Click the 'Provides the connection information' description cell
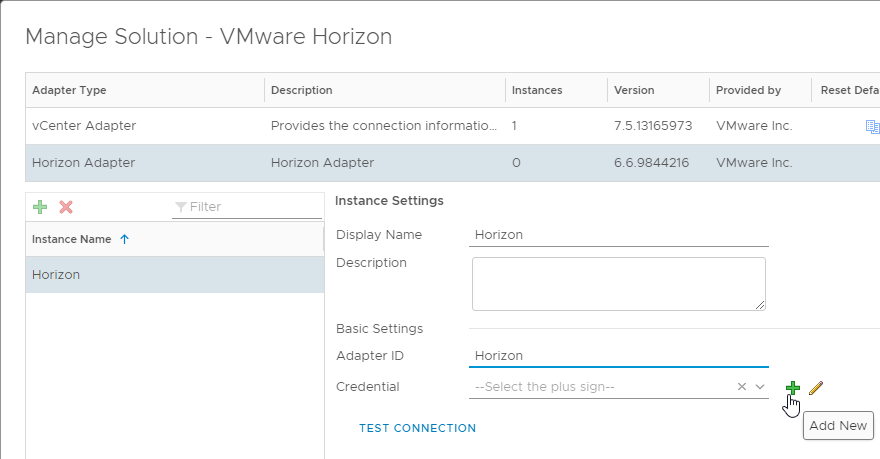The height and width of the screenshot is (459, 880). [384, 126]
